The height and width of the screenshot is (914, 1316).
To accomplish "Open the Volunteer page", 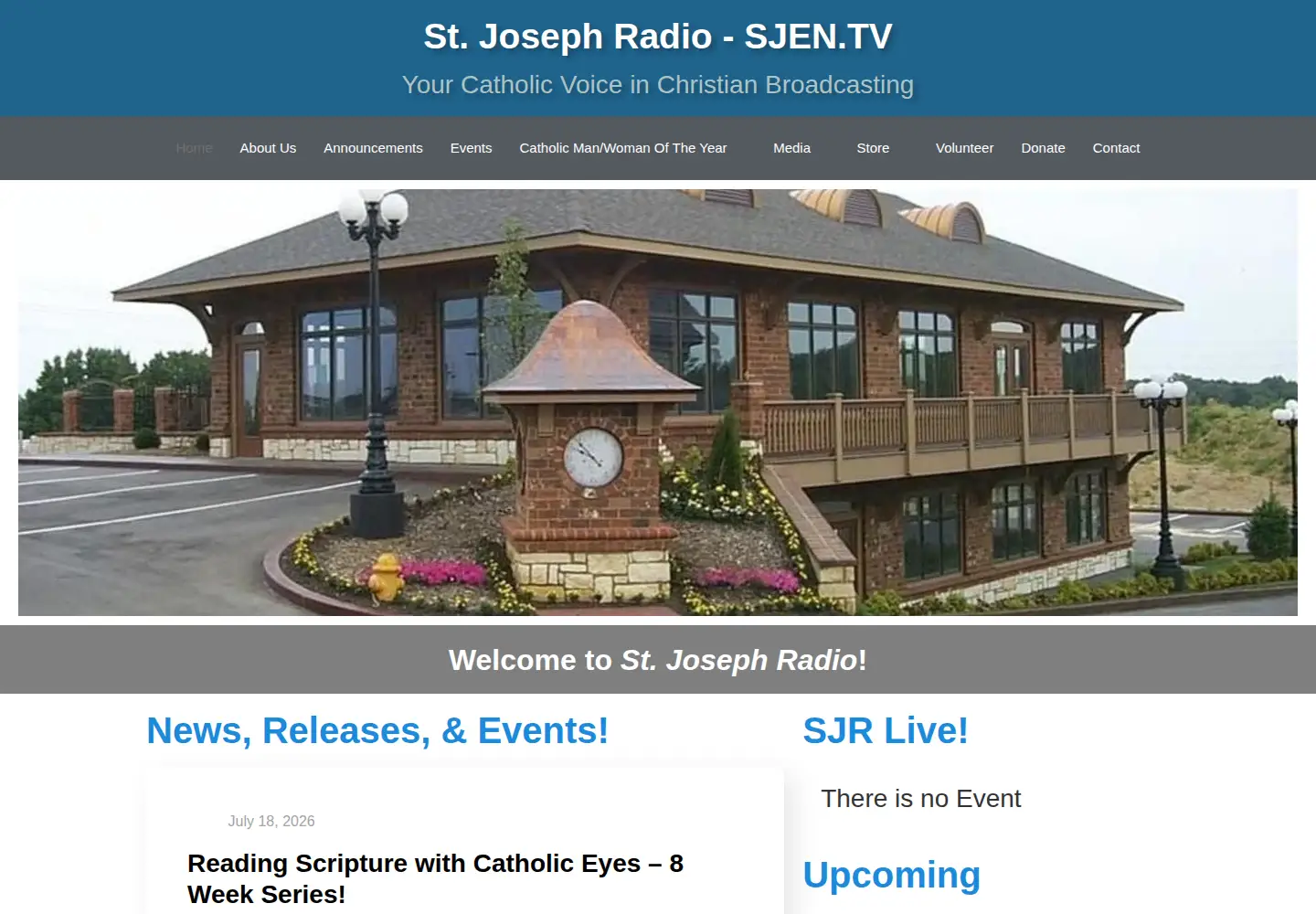I will coord(964,148).
